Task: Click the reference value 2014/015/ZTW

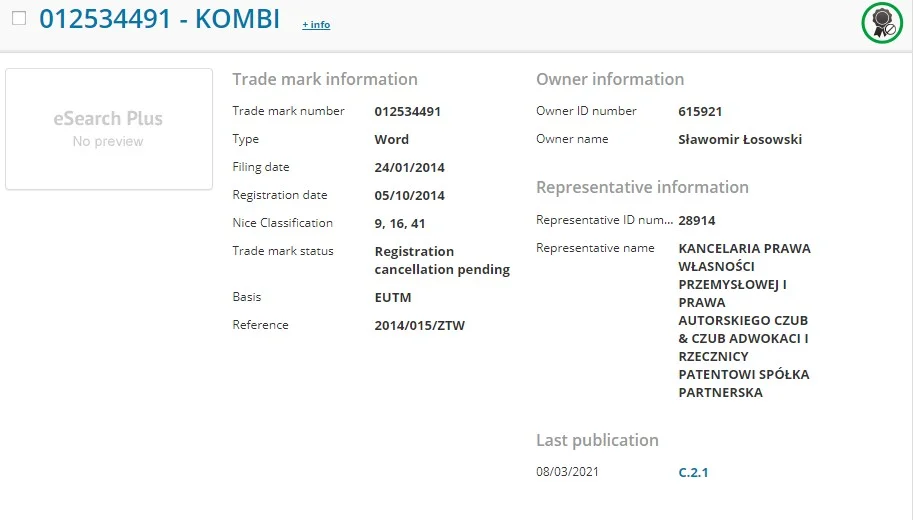Action: [x=420, y=326]
